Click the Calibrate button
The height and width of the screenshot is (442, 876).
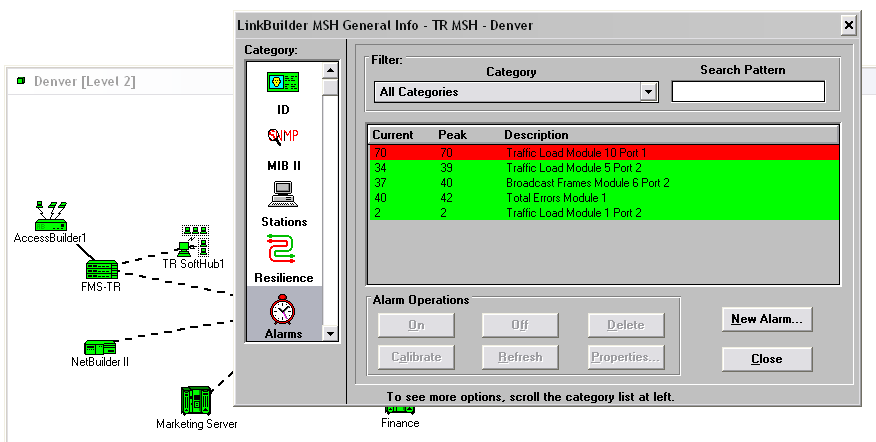click(416, 357)
